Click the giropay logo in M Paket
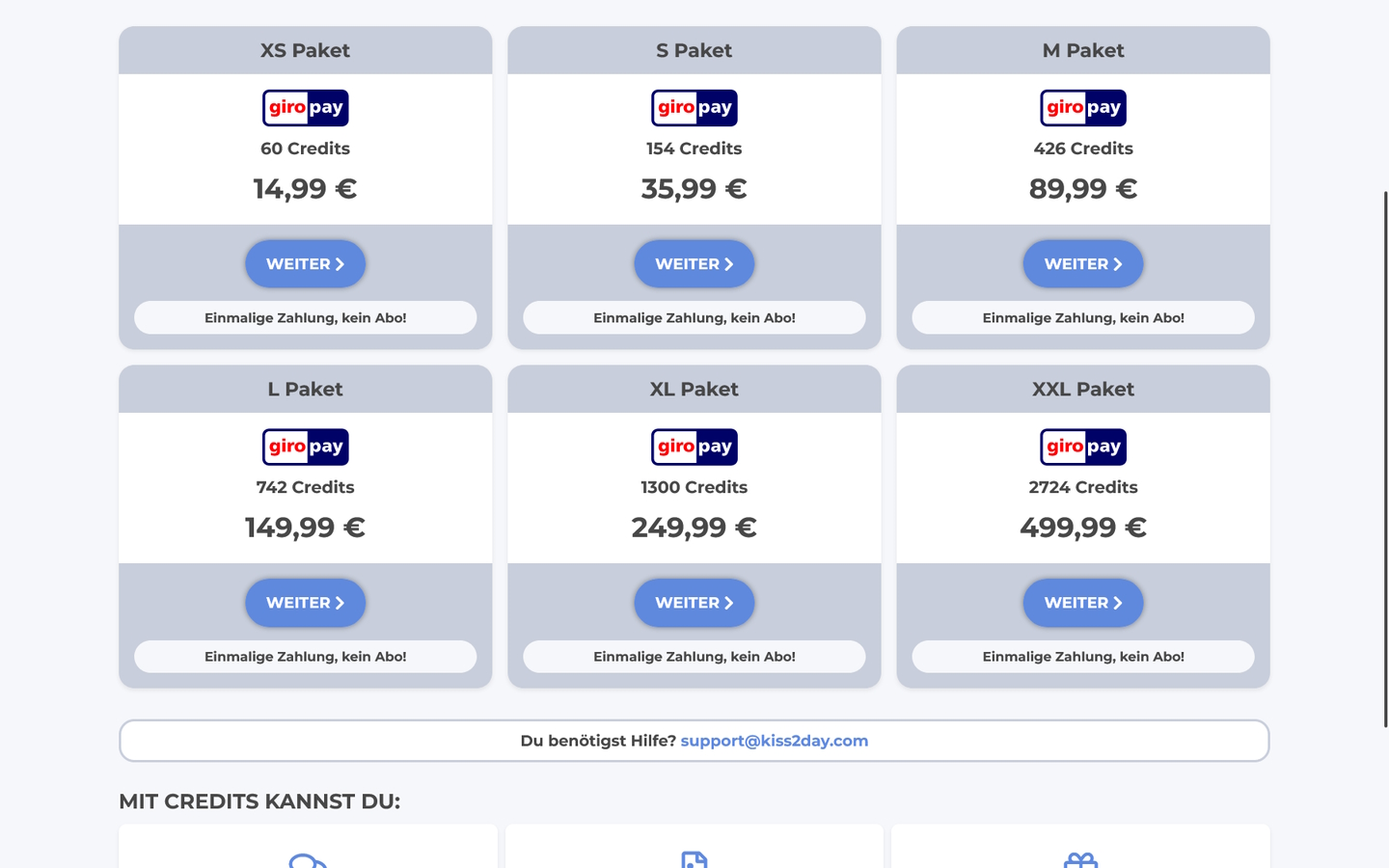The width and height of the screenshot is (1389, 868). pyautogui.click(x=1082, y=108)
